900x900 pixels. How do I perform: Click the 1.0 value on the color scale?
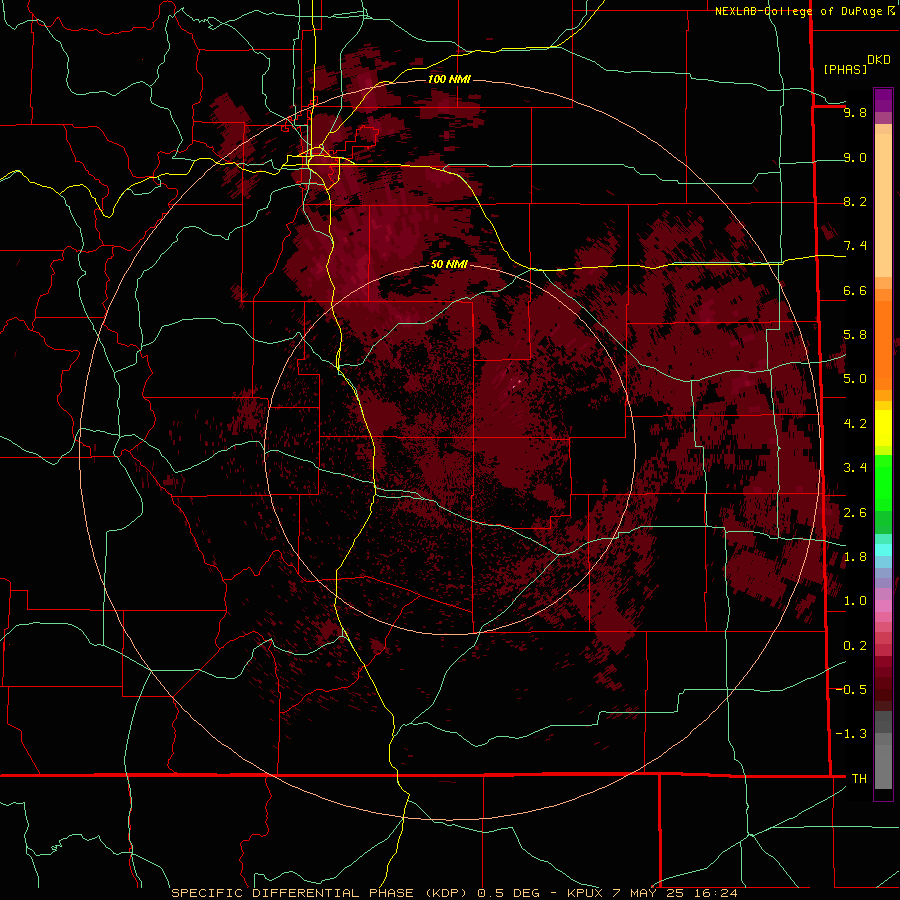855,601
